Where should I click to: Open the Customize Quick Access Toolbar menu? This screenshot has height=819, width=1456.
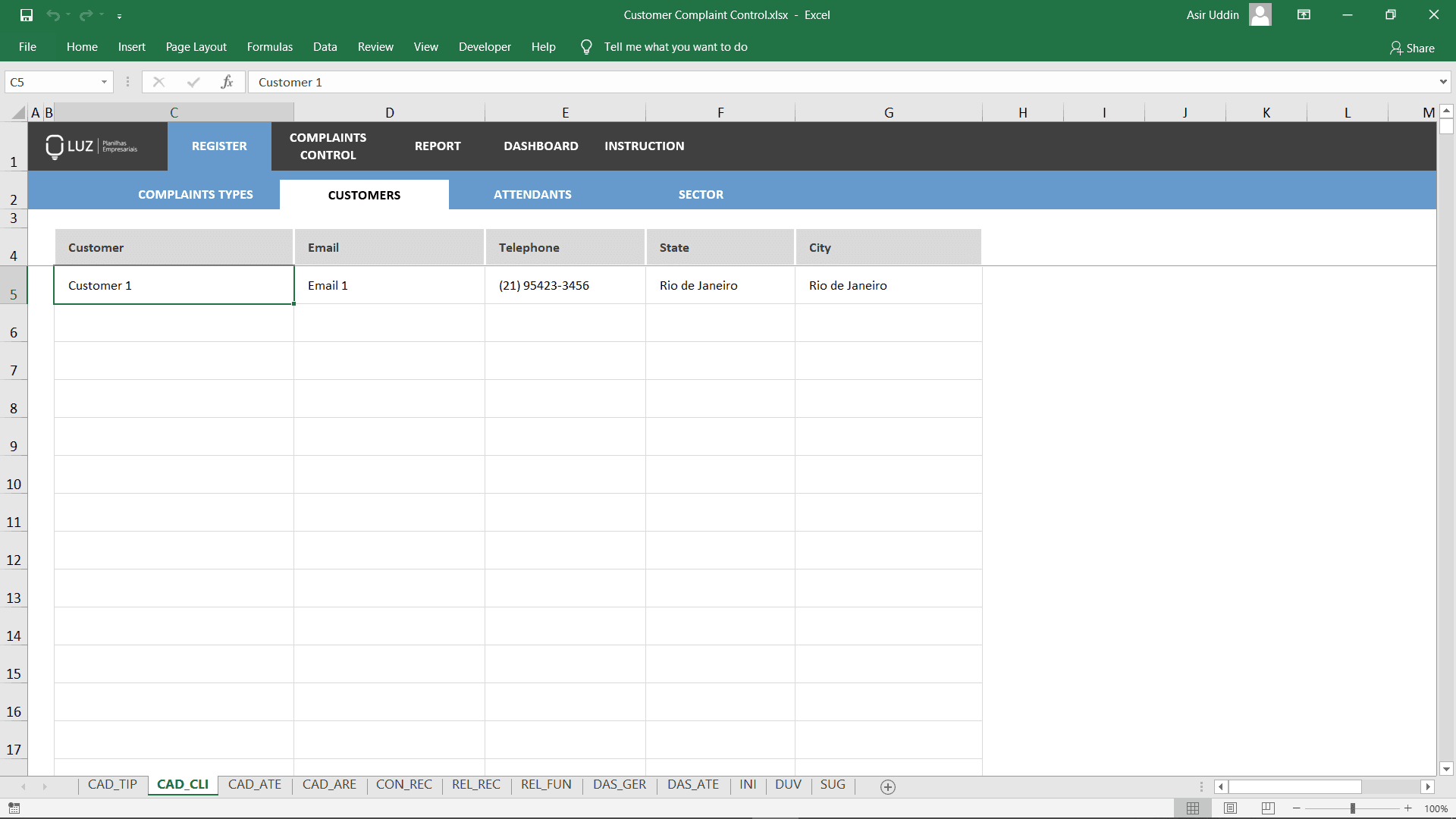(x=120, y=15)
